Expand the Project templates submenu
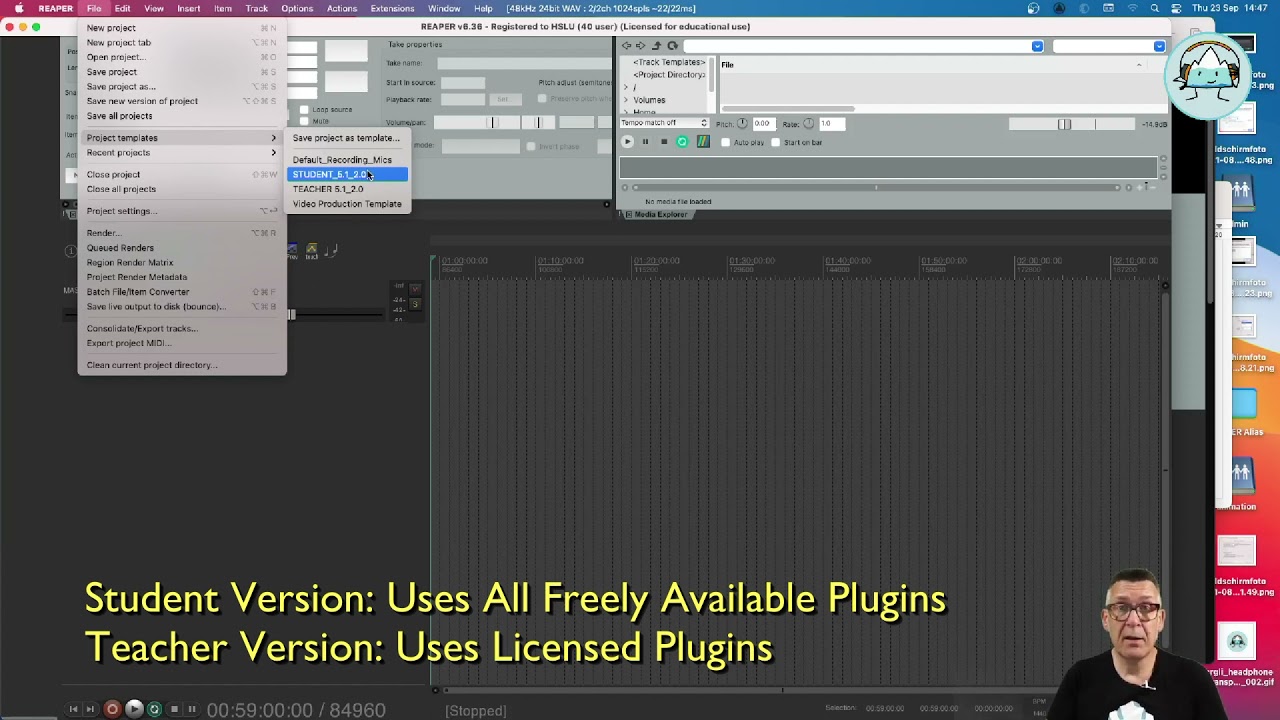Image resolution: width=1280 pixels, height=720 pixels. click(x=181, y=138)
